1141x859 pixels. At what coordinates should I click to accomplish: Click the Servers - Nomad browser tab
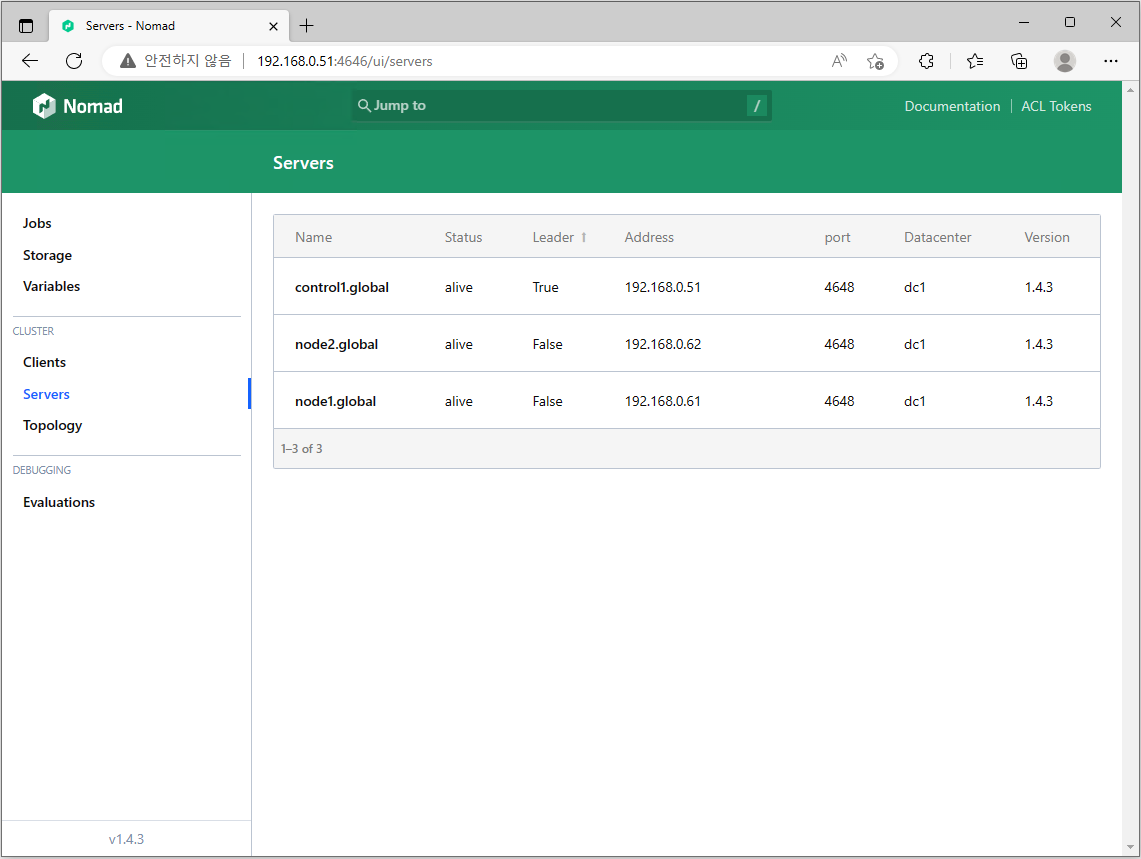(x=169, y=26)
